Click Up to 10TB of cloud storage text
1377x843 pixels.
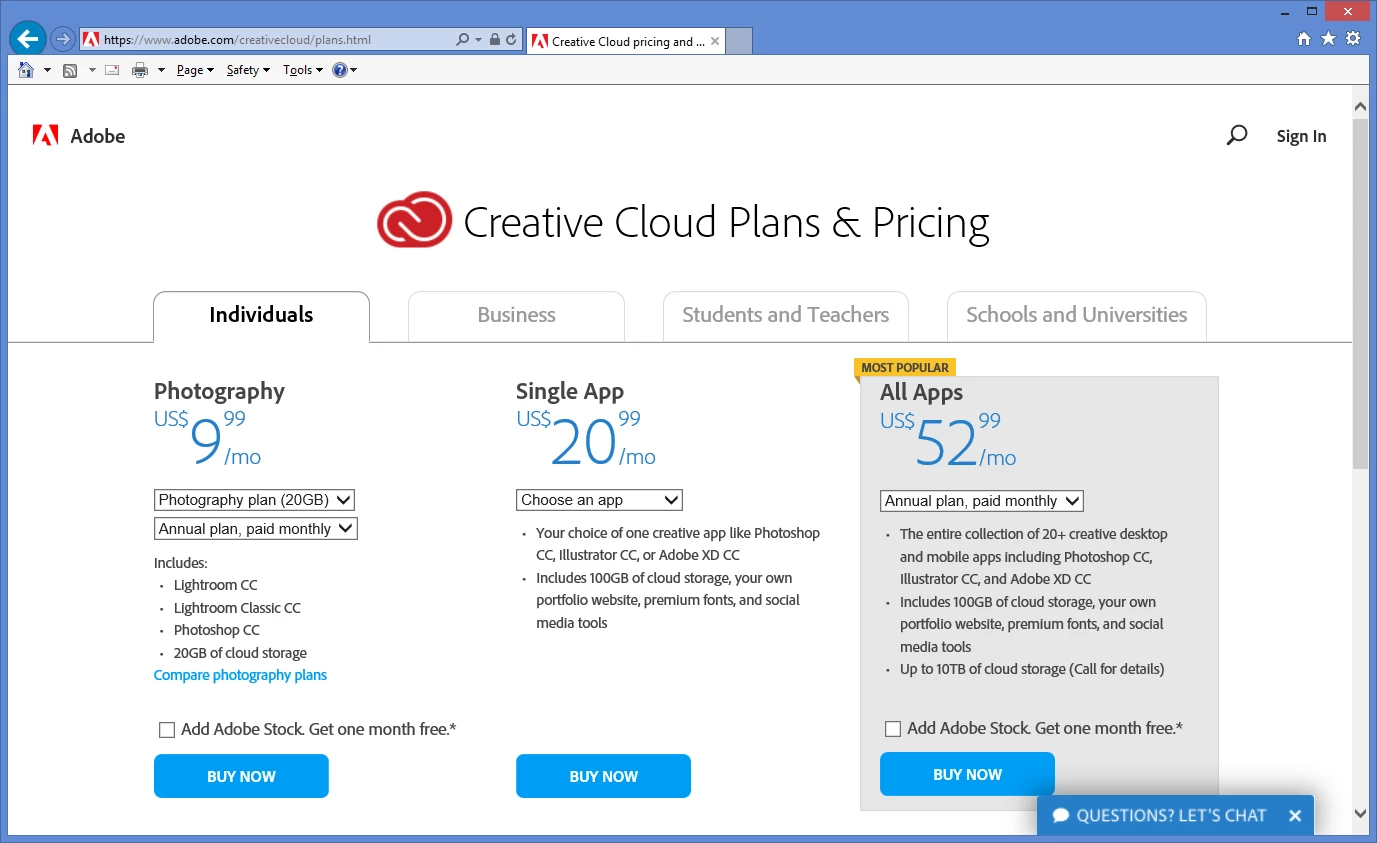(x=1032, y=669)
